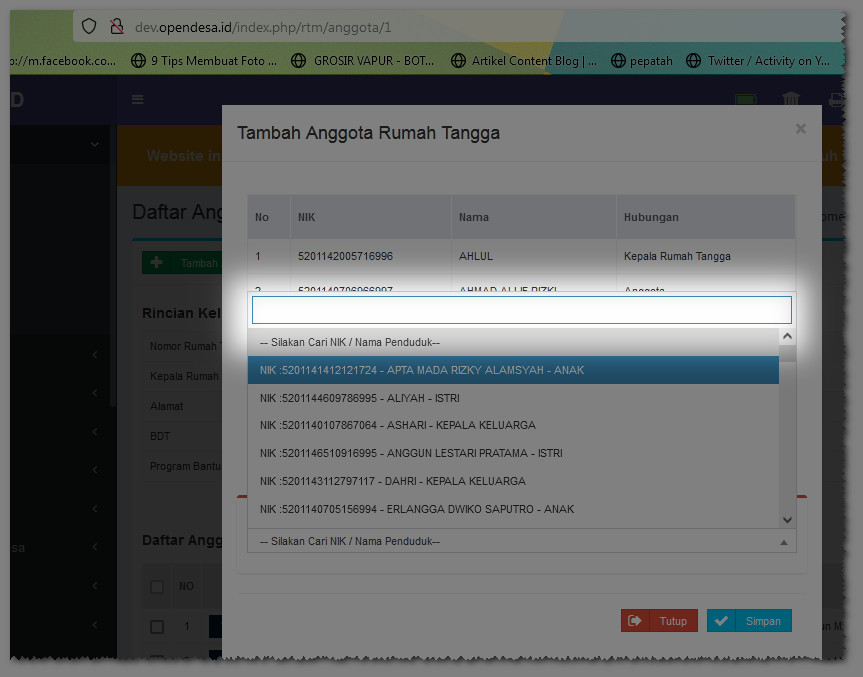The width and height of the screenshot is (863, 677).
Task: Click the shield icon in the address bar
Action: (x=89, y=28)
